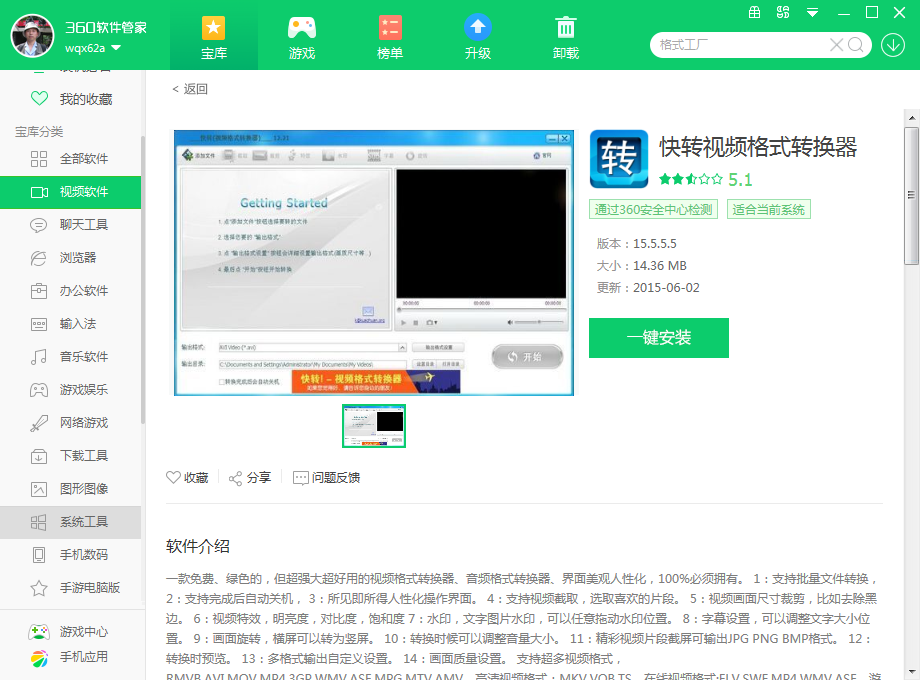Image resolution: width=920 pixels, height=680 pixels.
Task: Select 聊天工具 category
Action: click(x=70, y=225)
